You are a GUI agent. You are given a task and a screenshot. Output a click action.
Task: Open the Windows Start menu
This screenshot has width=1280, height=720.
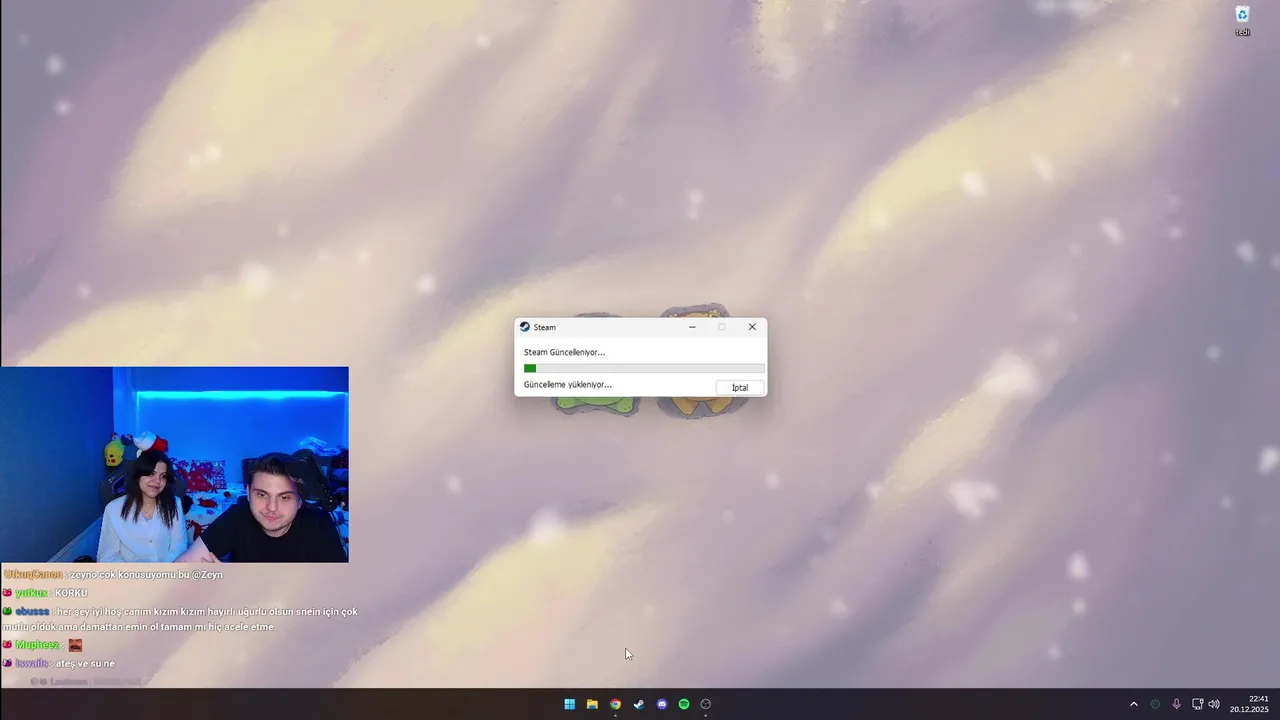(x=569, y=704)
